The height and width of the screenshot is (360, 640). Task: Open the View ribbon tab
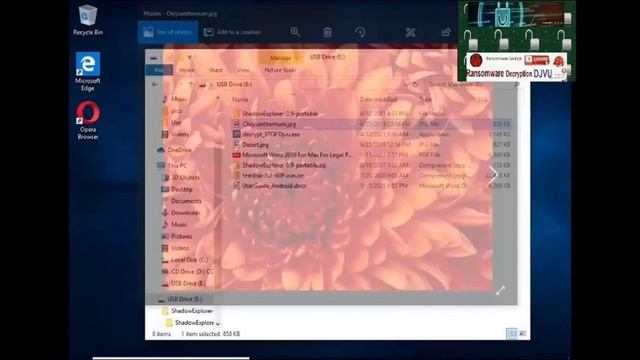[243, 70]
